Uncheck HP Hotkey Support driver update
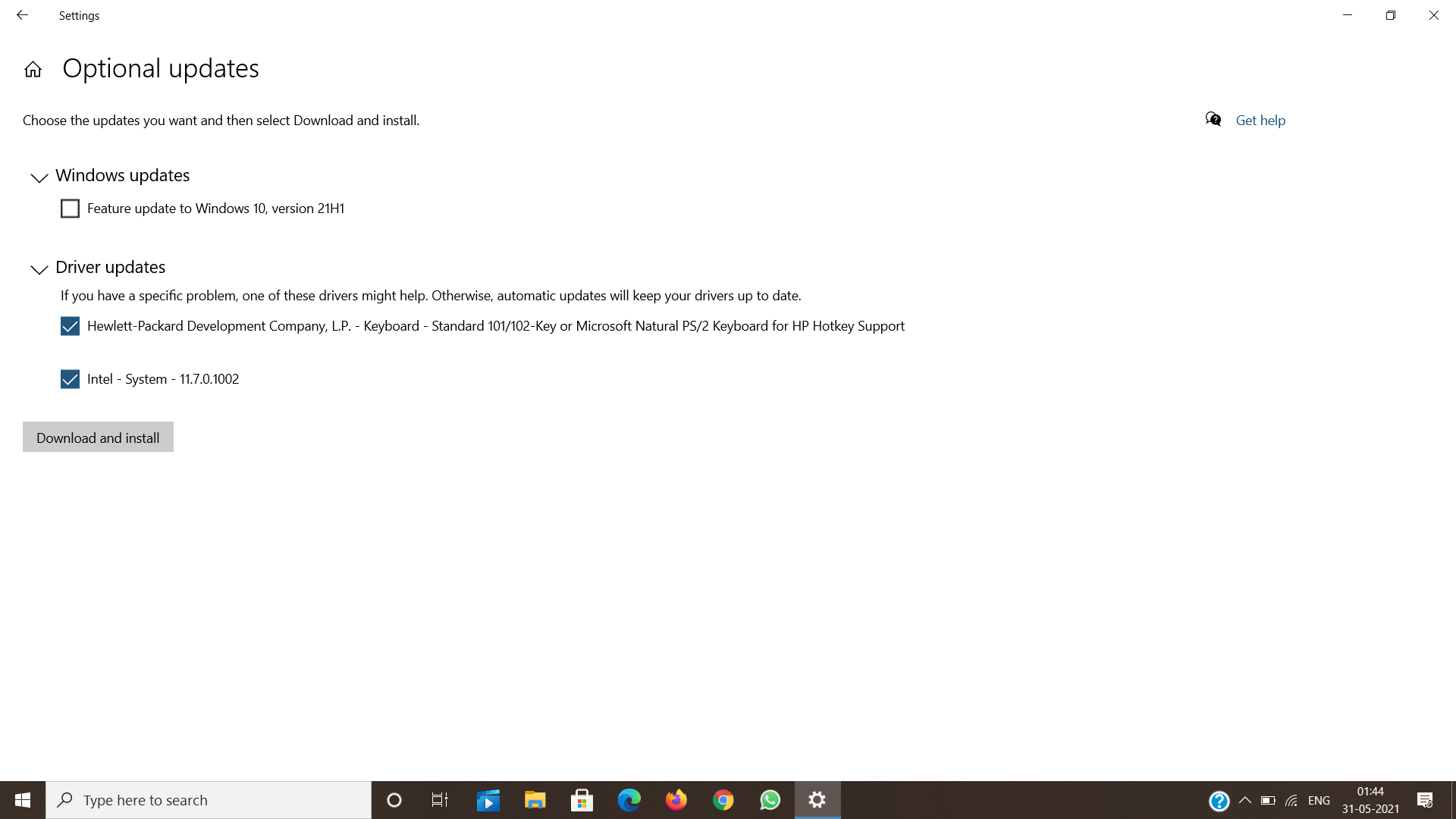Viewport: 1456px width, 819px height. (70, 326)
